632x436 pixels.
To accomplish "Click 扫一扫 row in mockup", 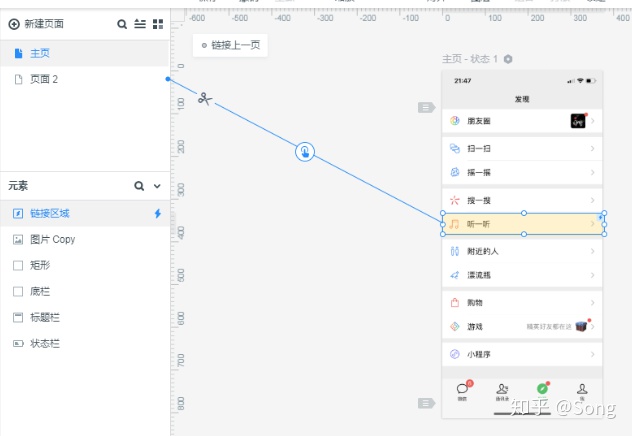I will point(522,149).
